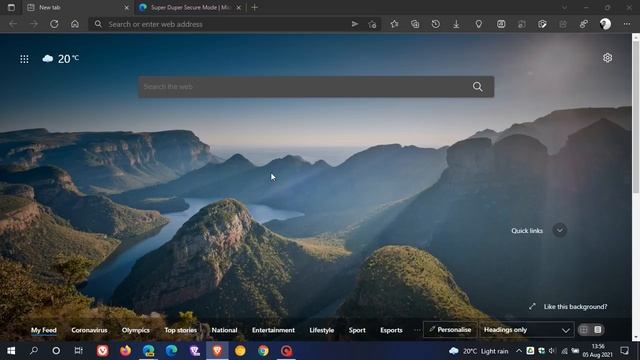This screenshot has height=360, width=640.
Task: Select the Sport feed tab
Action: (x=357, y=330)
